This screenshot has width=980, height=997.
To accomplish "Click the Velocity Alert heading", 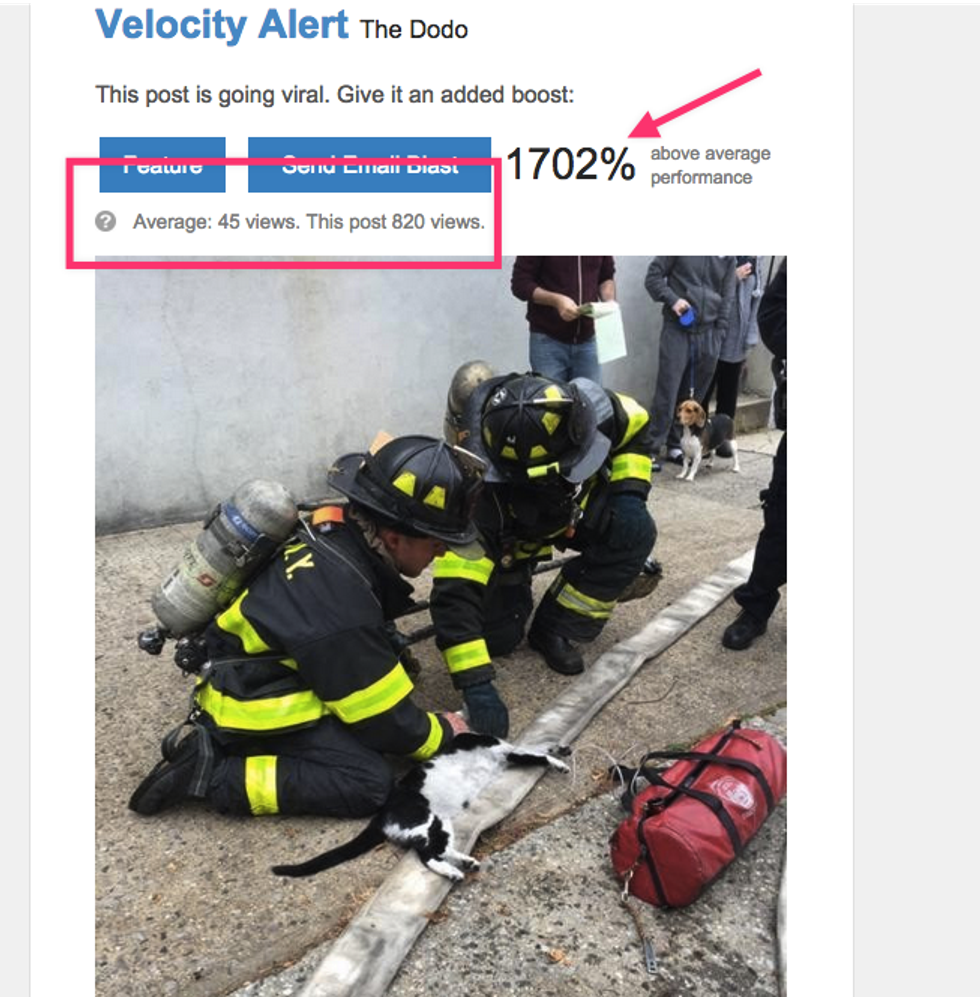I will click(x=221, y=25).
